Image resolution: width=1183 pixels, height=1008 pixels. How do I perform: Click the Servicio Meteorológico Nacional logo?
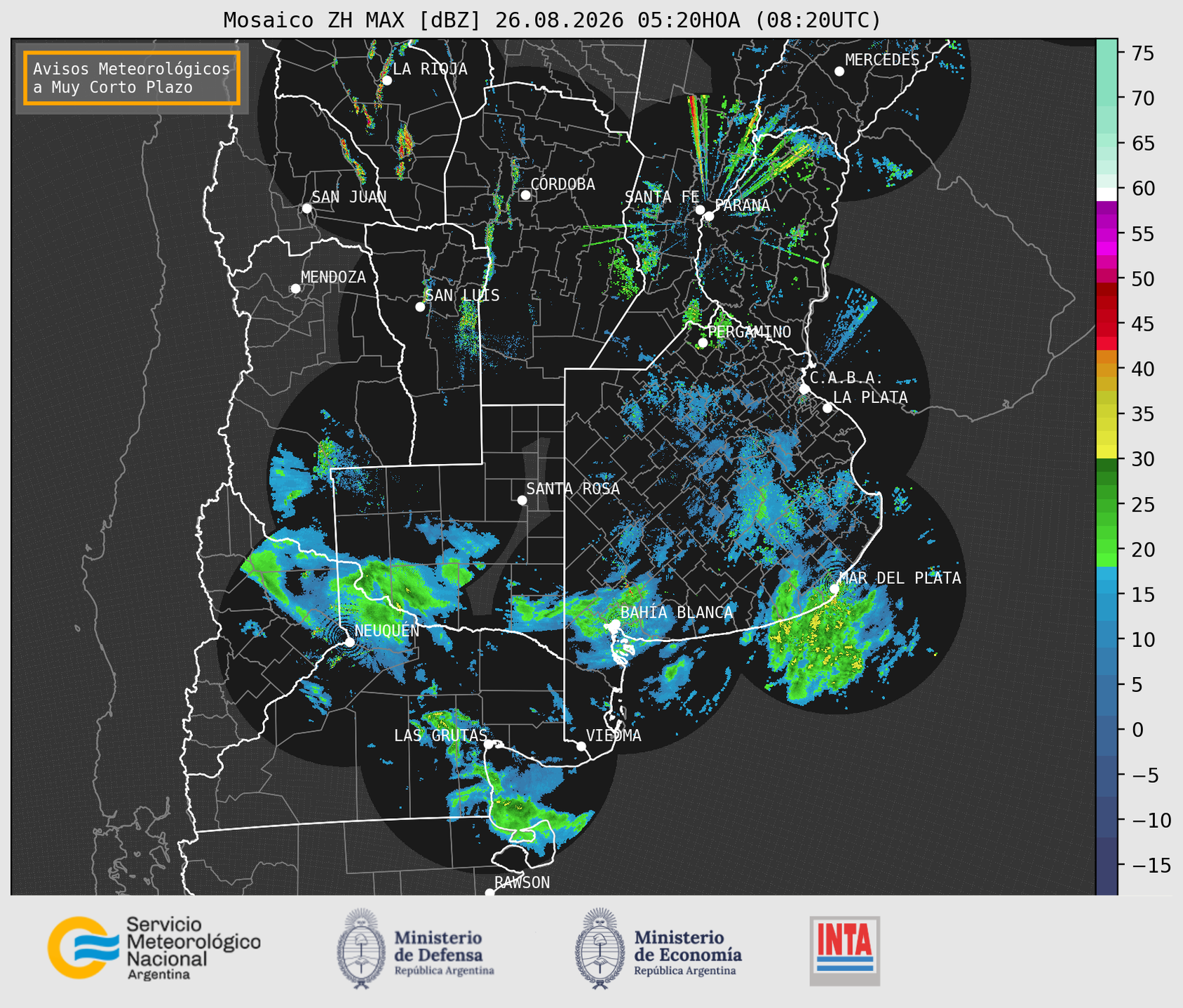[x=154, y=948]
